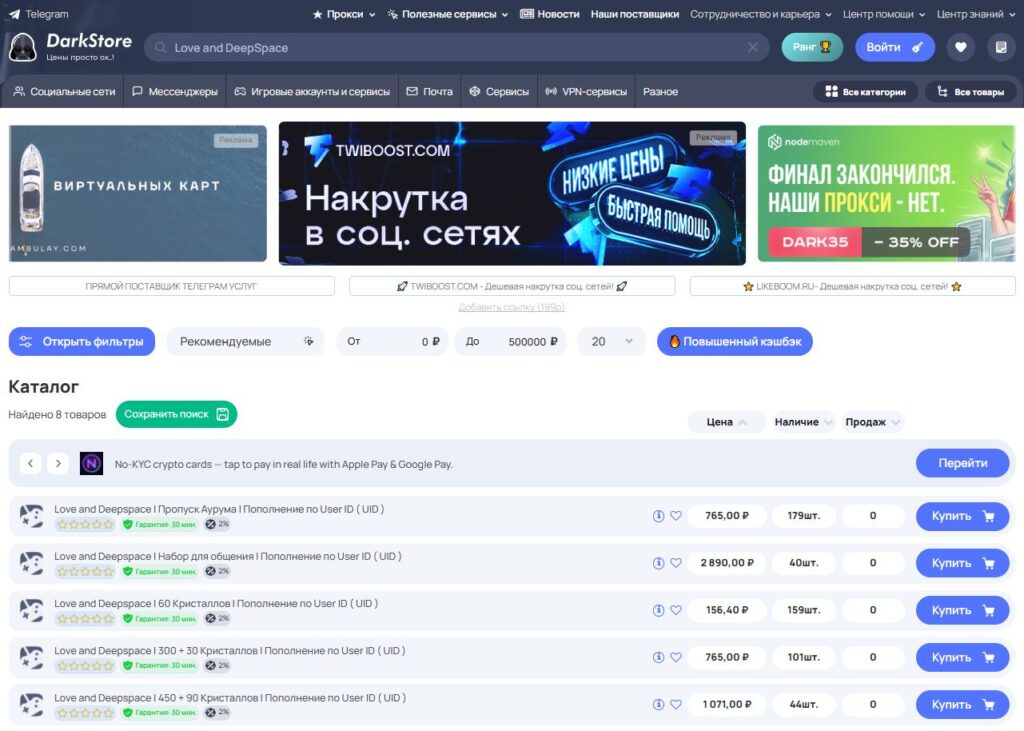Expand Центр помощи menu

[884, 14]
